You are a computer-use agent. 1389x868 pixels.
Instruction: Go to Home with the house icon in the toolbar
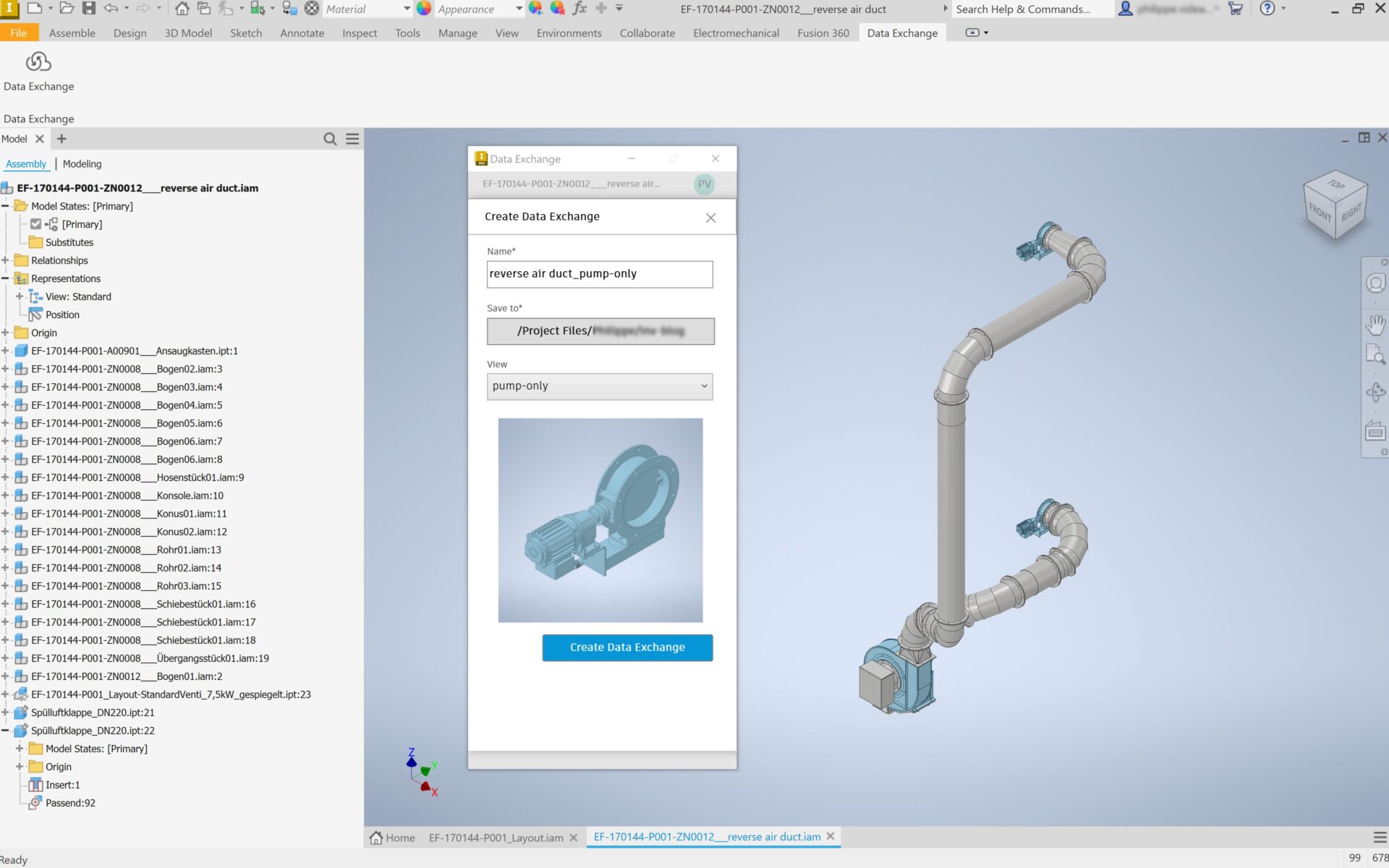pyautogui.click(x=182, y=9)
